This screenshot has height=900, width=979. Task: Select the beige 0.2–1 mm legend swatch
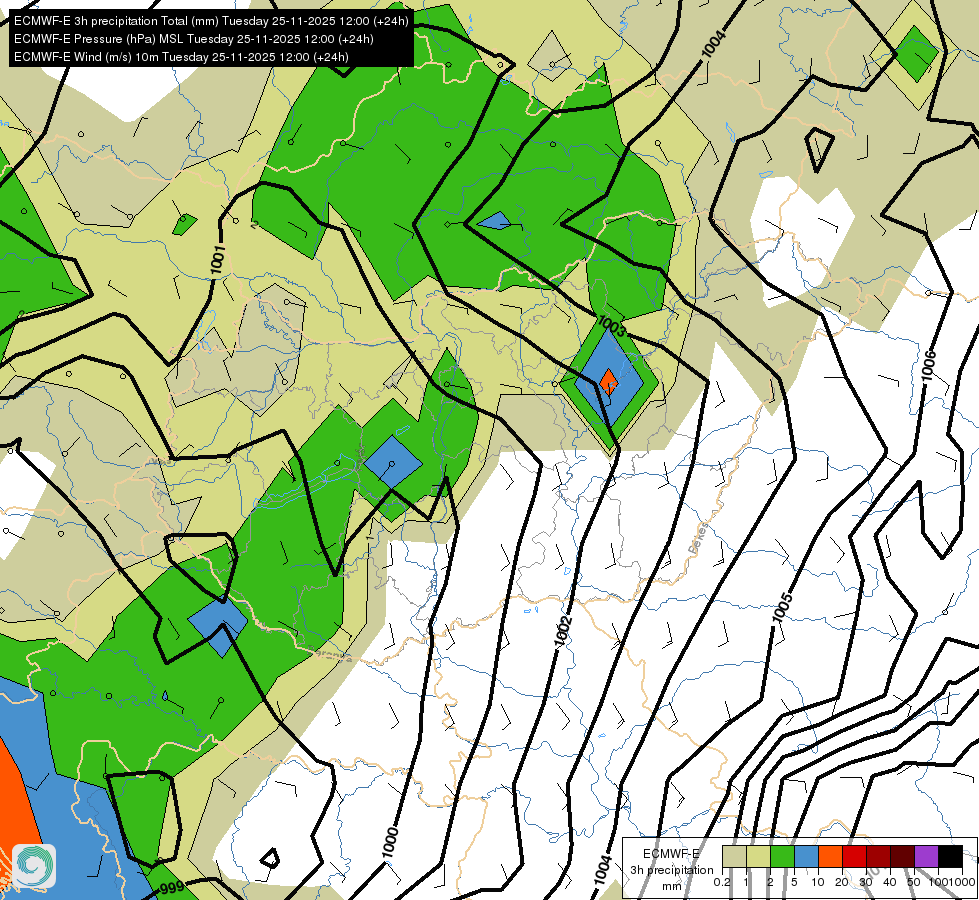(x=734, y=857)
